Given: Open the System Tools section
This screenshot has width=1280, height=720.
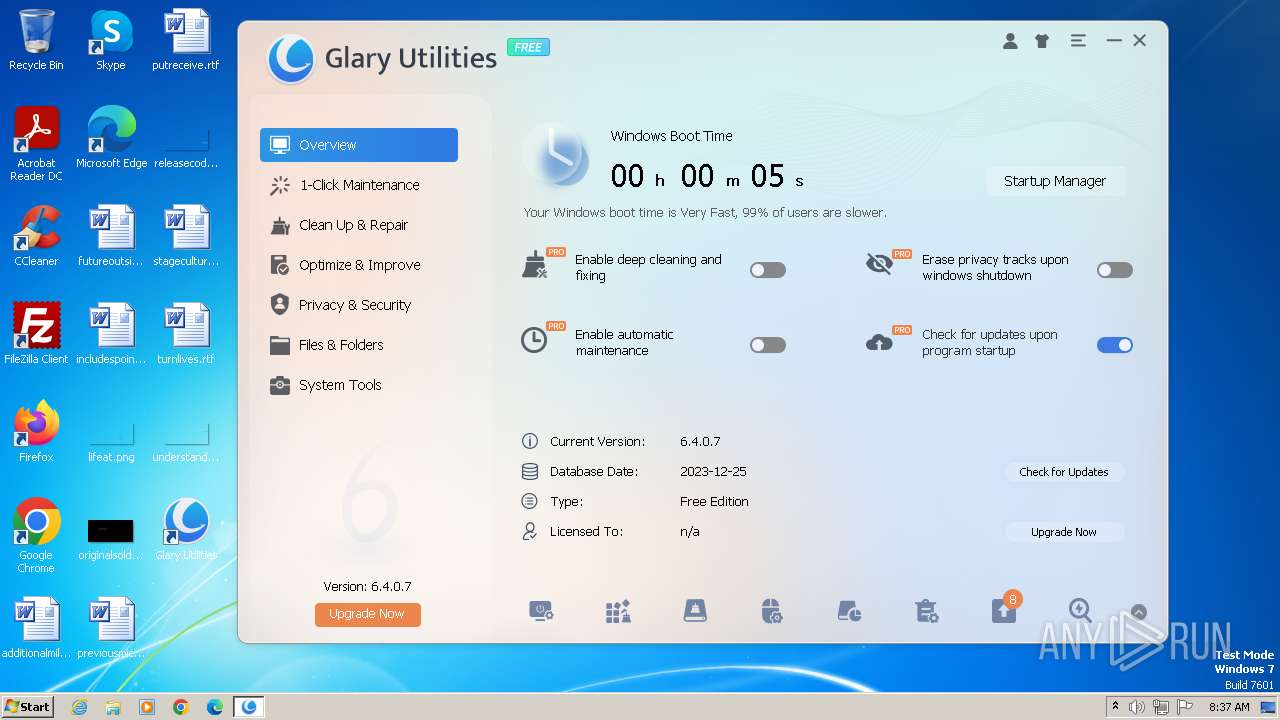Looking at the screenshot, I should pyautogui.click(x=359, y=385).
